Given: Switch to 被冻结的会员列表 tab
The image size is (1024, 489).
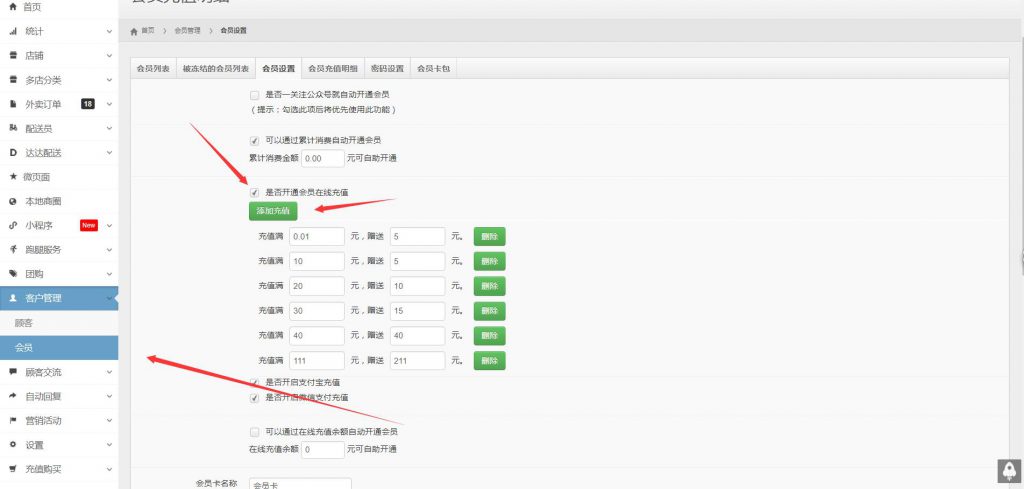Looking at the screenshot, I should pyautogui.click(x=216, y=69).
